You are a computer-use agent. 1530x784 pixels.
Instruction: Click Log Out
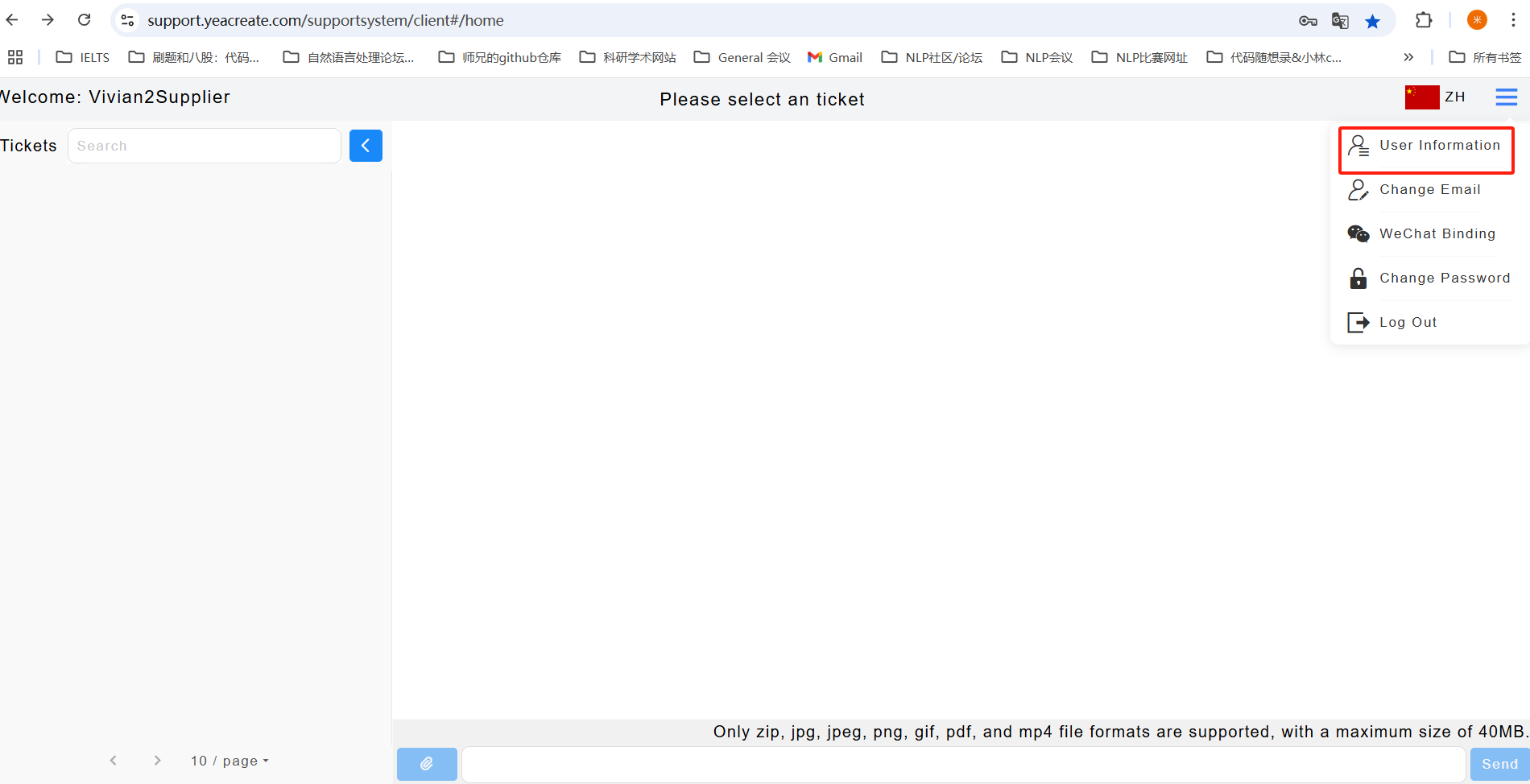(1408, 323)
